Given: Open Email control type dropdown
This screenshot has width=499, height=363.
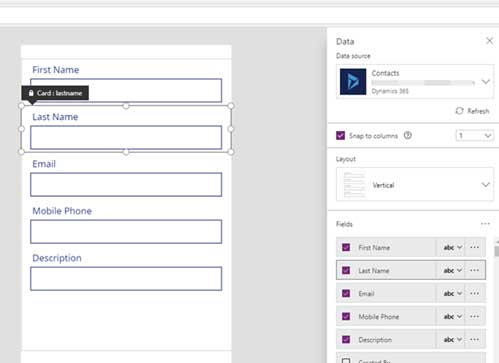Looking at the screenshot, I should [452, 293].
